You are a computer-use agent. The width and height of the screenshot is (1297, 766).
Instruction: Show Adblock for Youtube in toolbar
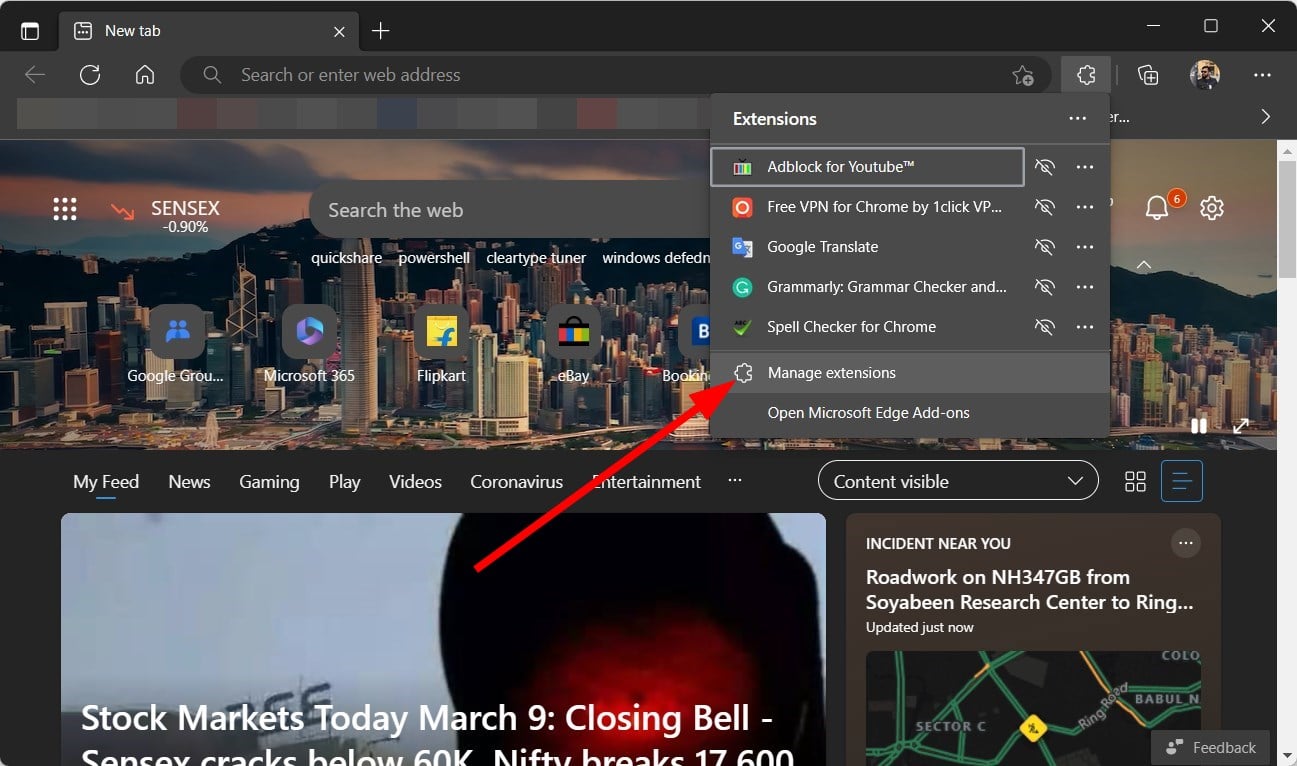click(x=1045, y=167)
